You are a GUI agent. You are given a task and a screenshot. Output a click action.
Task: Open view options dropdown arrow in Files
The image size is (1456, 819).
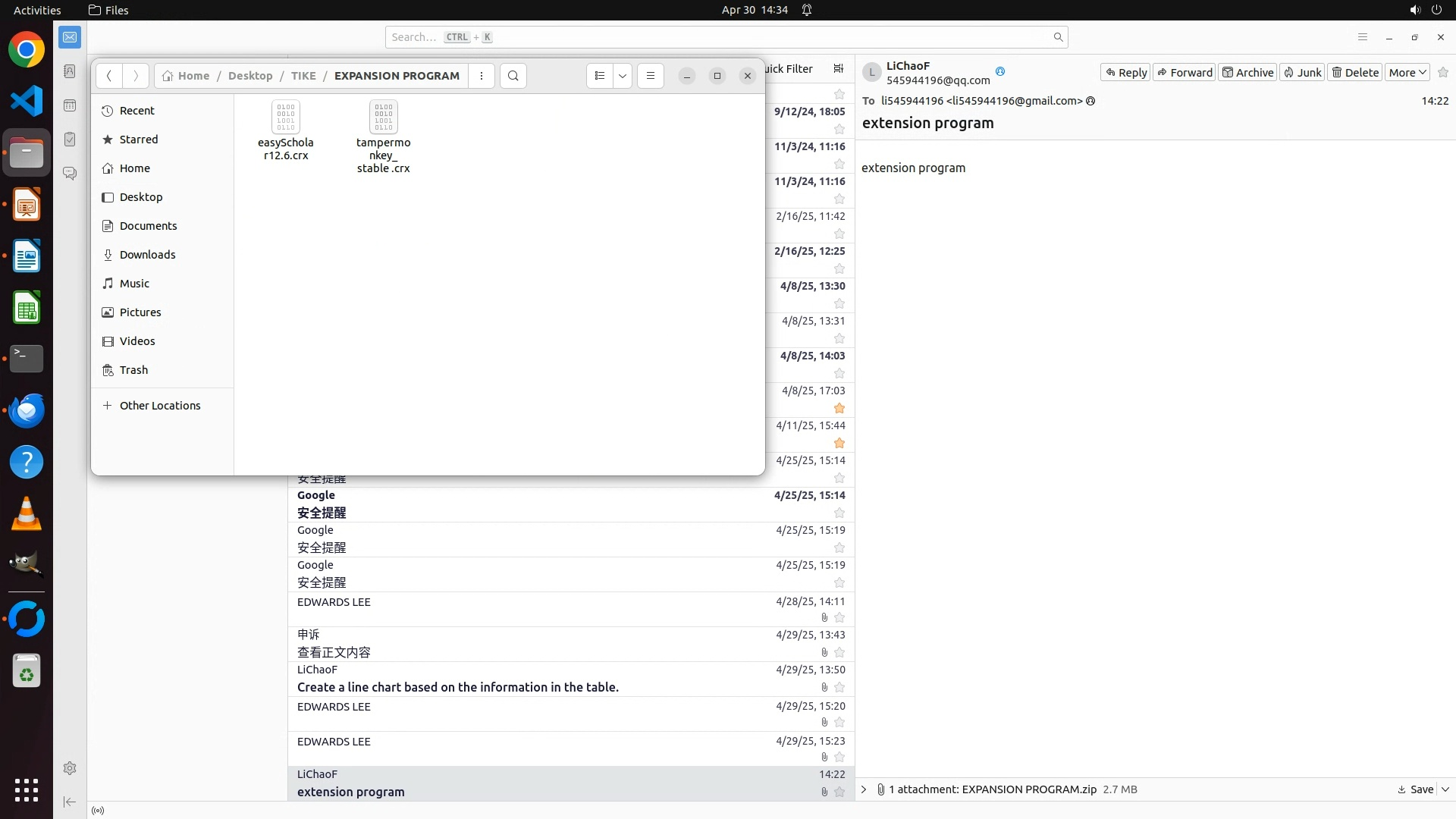pyautogui.click(x=623, y=76)
